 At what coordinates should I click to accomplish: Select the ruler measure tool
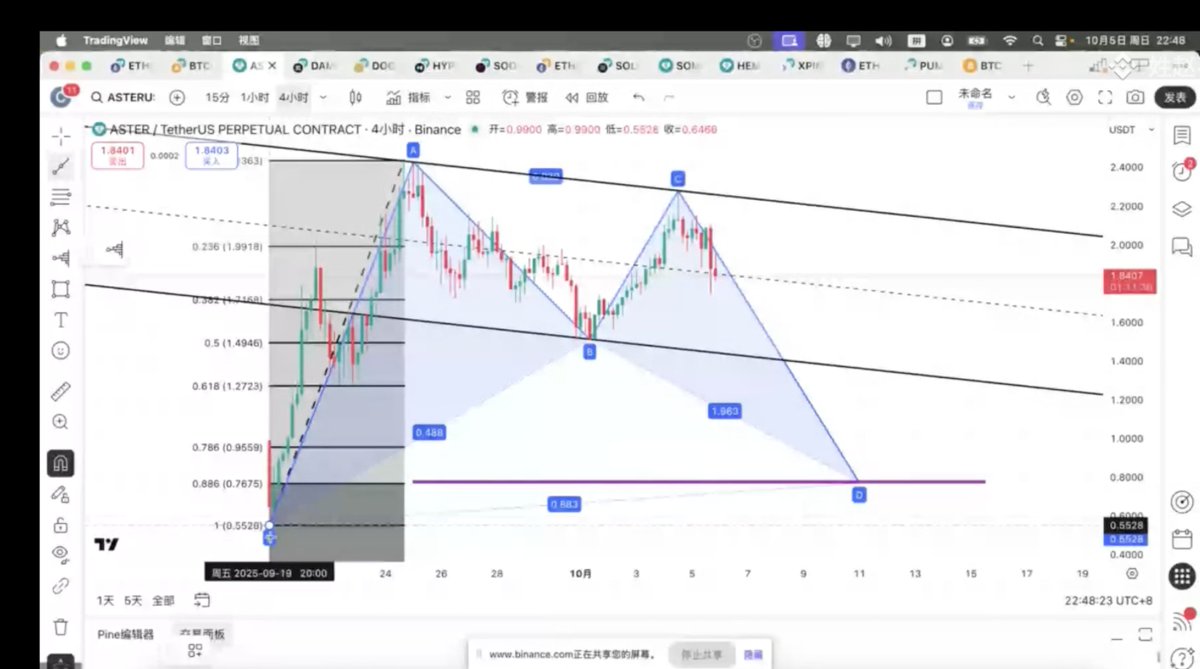(x=60, y=391)
